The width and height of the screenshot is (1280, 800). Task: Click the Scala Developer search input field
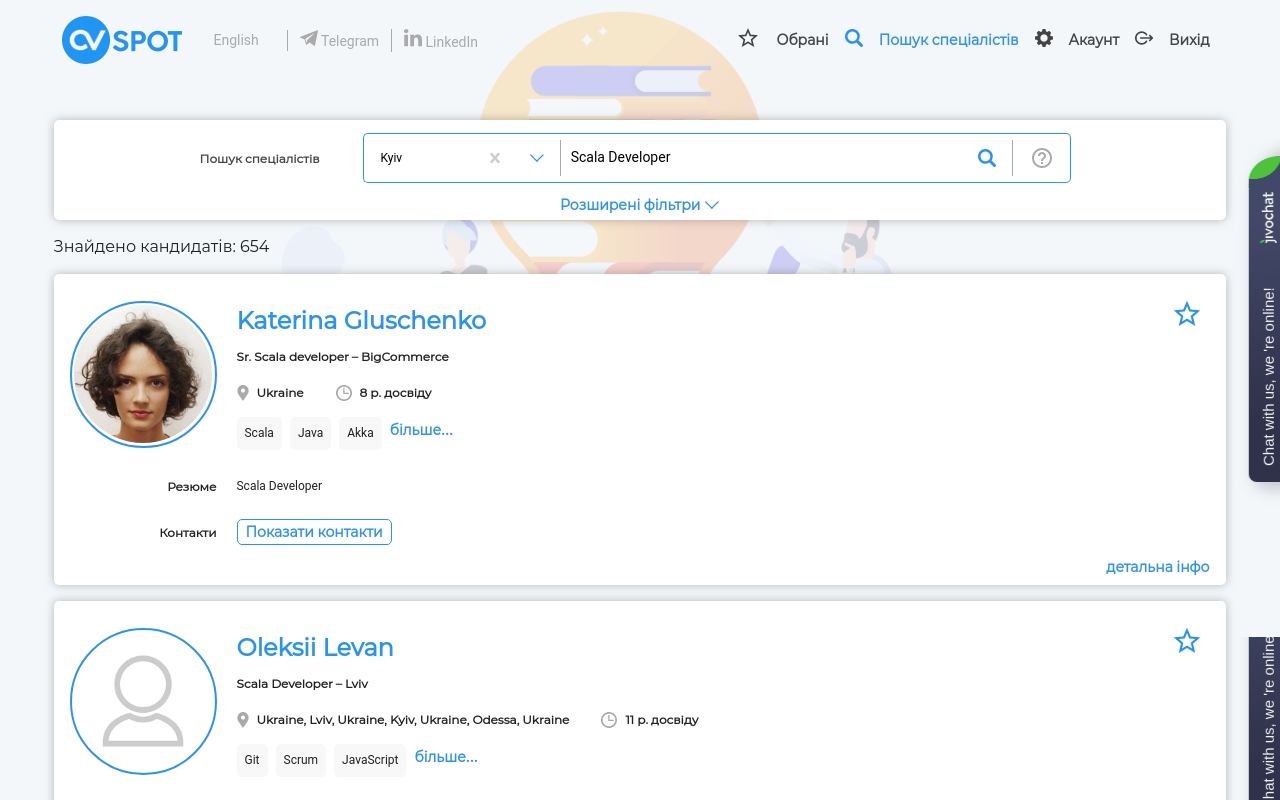pyautogui.click(x=764, y=158)
